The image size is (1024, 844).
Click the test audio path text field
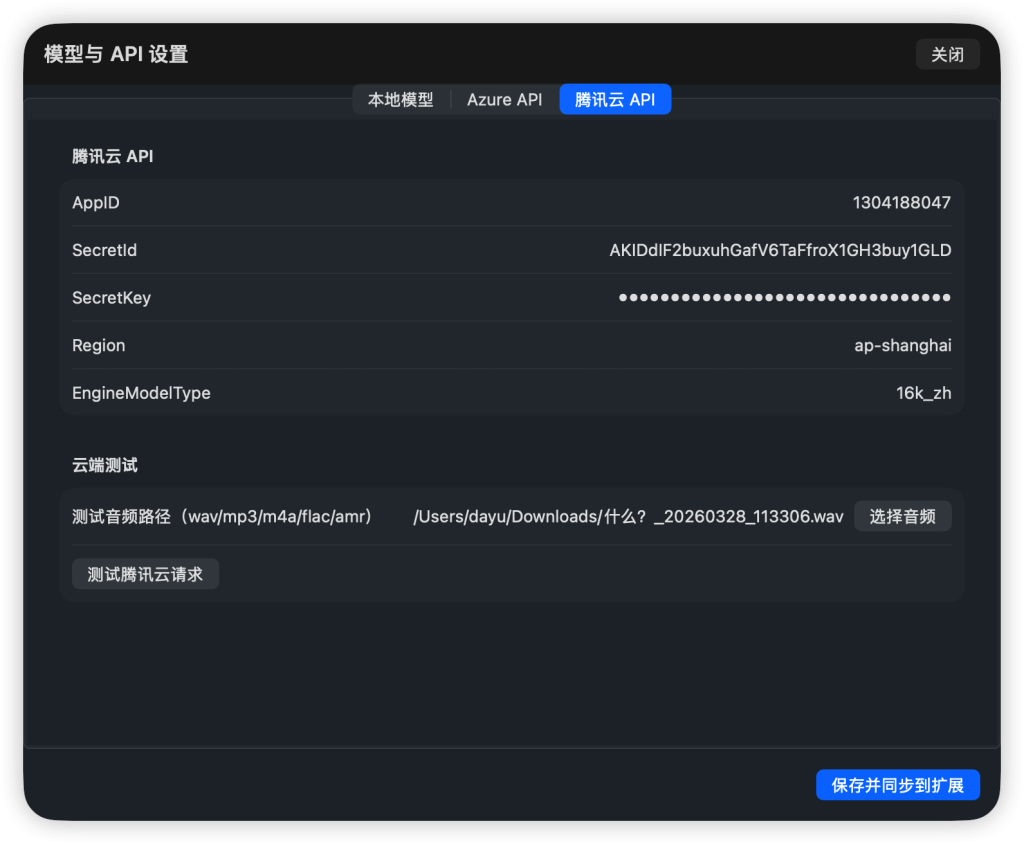(628, 517)
